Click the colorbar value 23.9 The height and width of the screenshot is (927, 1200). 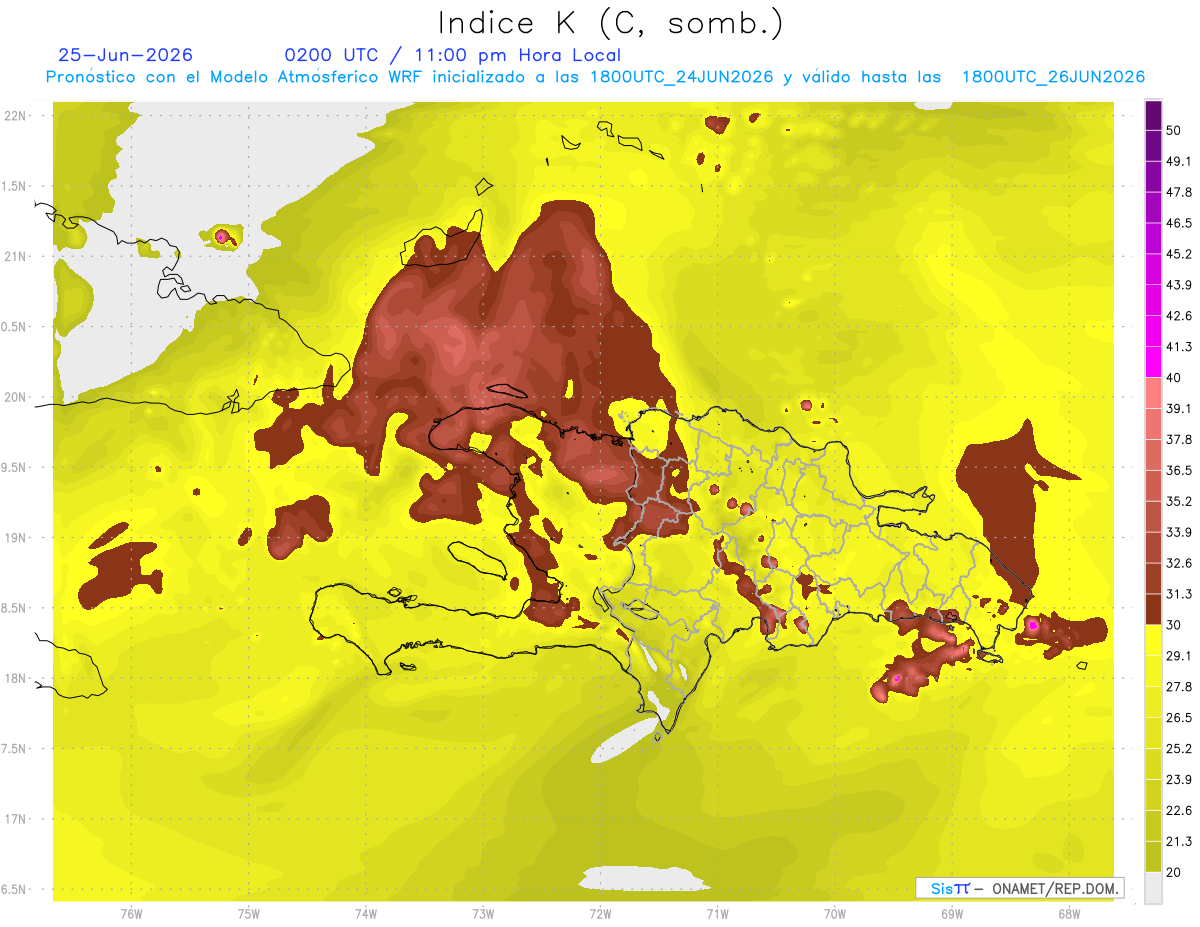click(x=1179, y=779)
